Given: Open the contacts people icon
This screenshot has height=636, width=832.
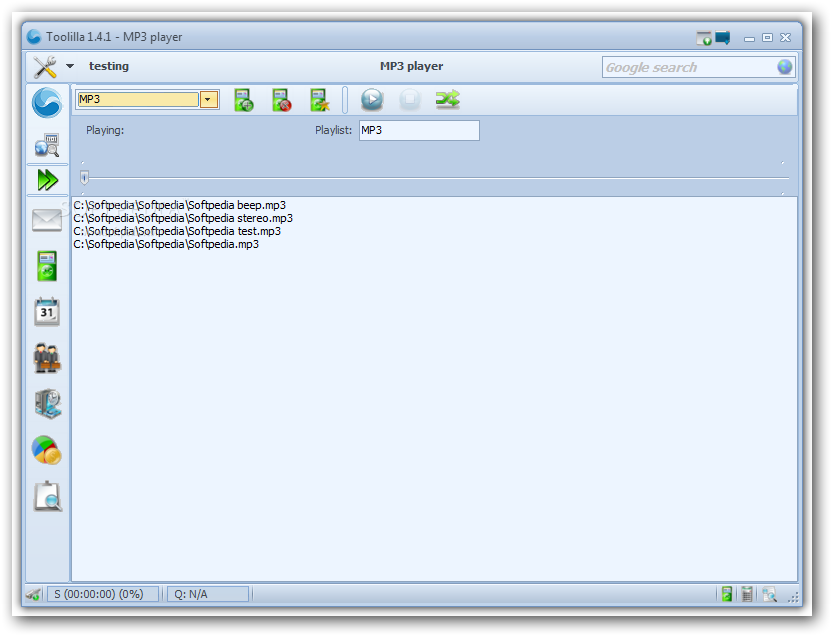Looking at the screenshot, I should (x=47, y=358).
